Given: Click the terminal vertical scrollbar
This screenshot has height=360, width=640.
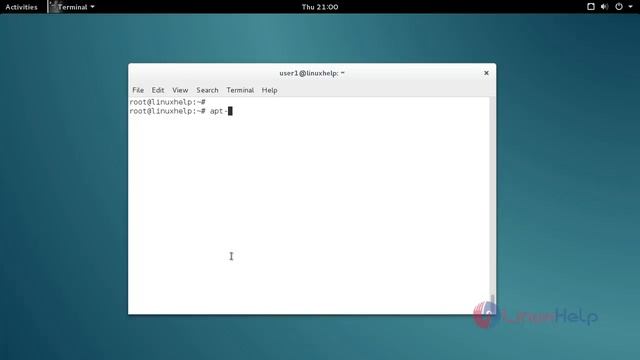Looking at the screenshot, I should pos(493,205).
